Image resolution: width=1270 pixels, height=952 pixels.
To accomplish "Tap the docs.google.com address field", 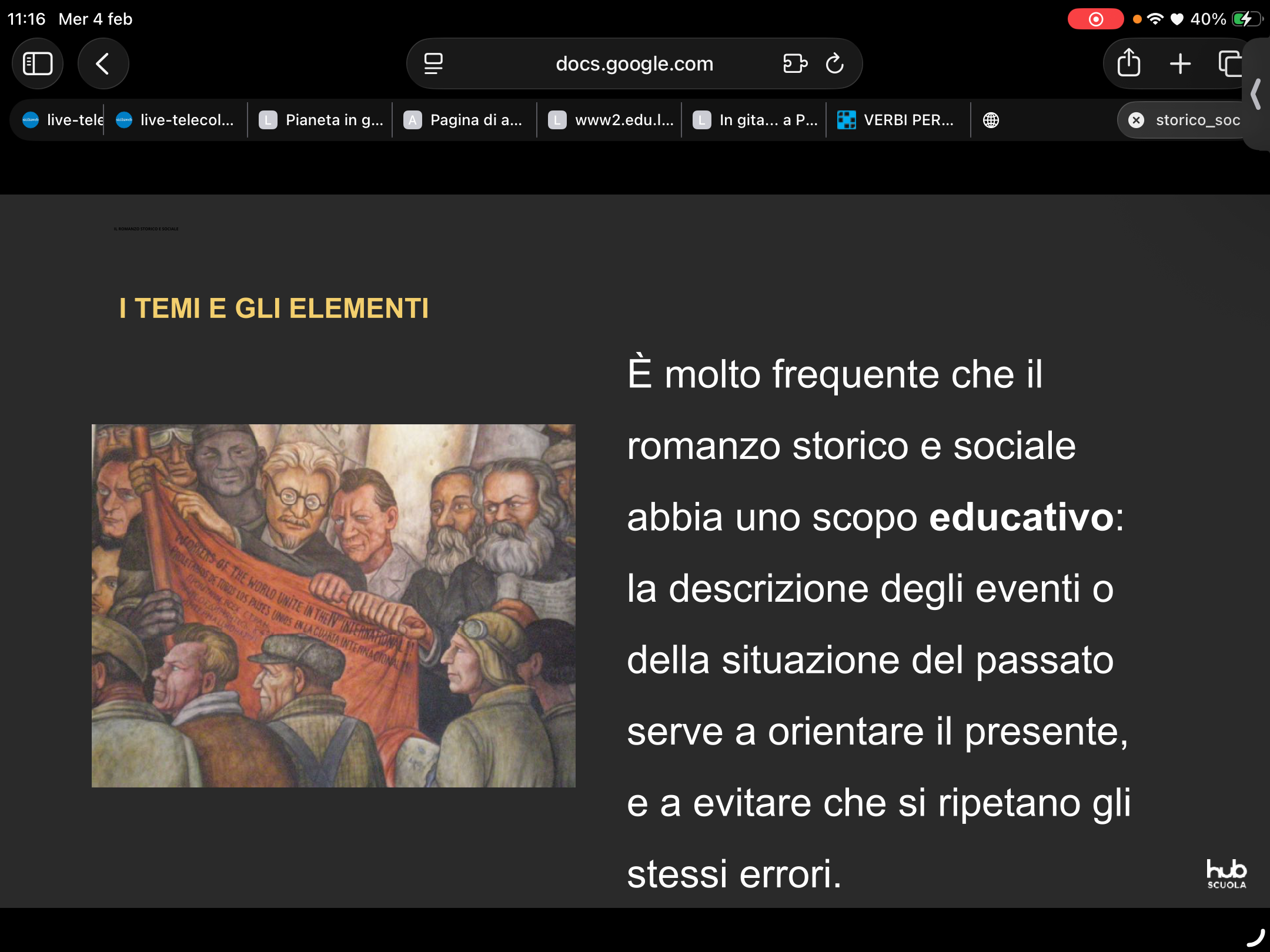I will pos(634,63).
